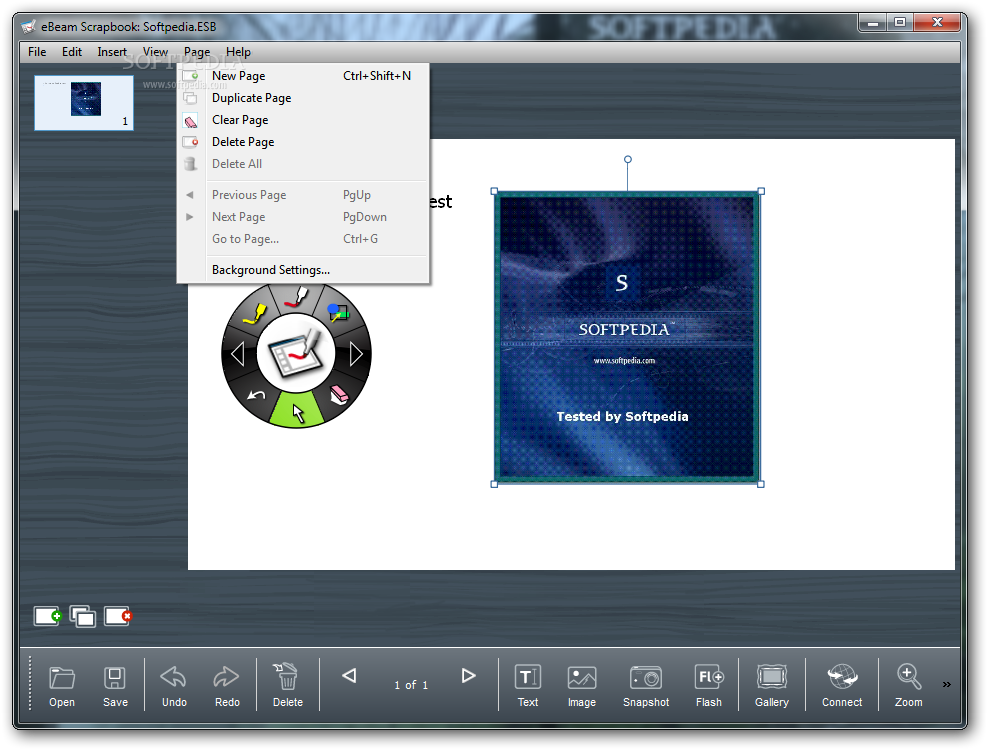Open the Insert menu
988x750 pixels.
[x=112, y=52]
